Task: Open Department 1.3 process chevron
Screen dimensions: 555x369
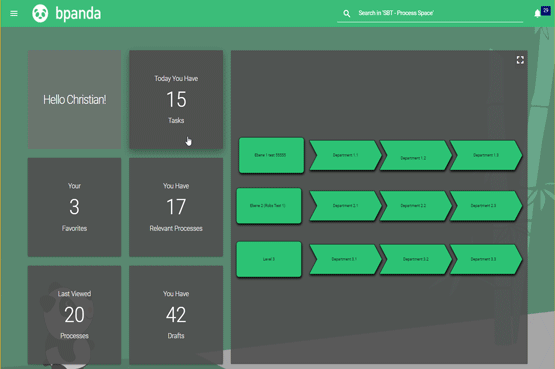Action: tap(486, 155)
